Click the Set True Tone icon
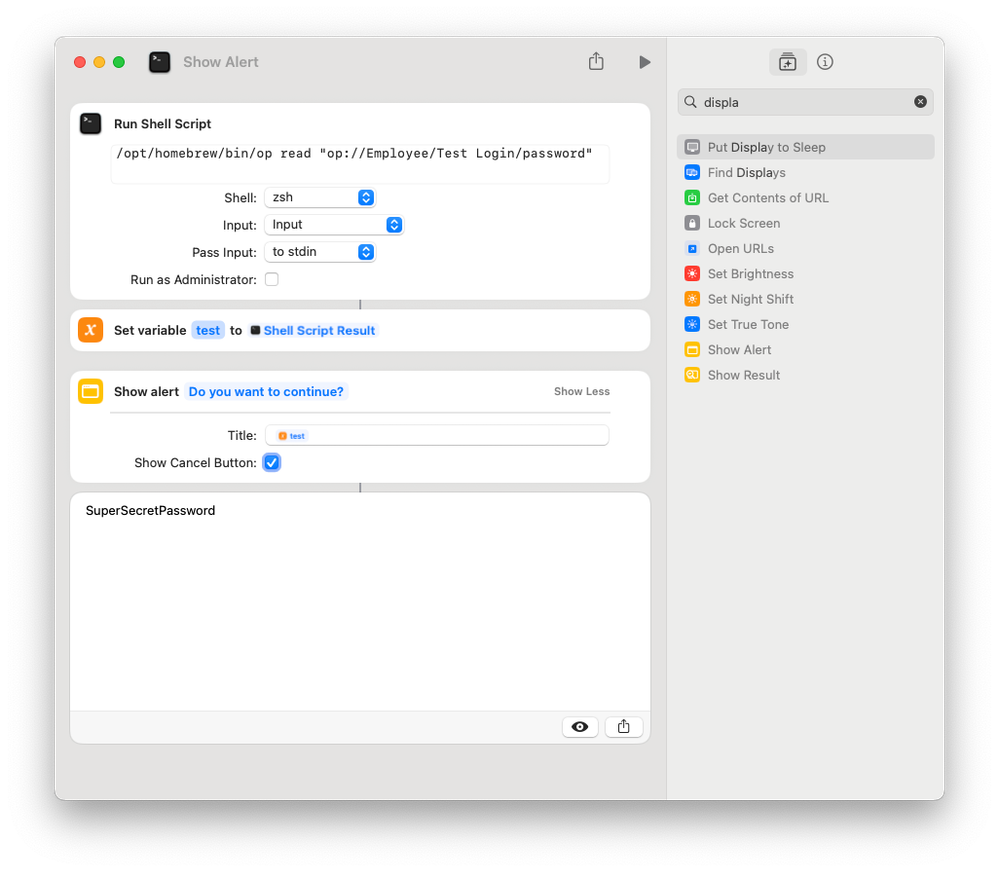Image resolution: width=999 pixels, height=872 pixels. tap(692, 324)
